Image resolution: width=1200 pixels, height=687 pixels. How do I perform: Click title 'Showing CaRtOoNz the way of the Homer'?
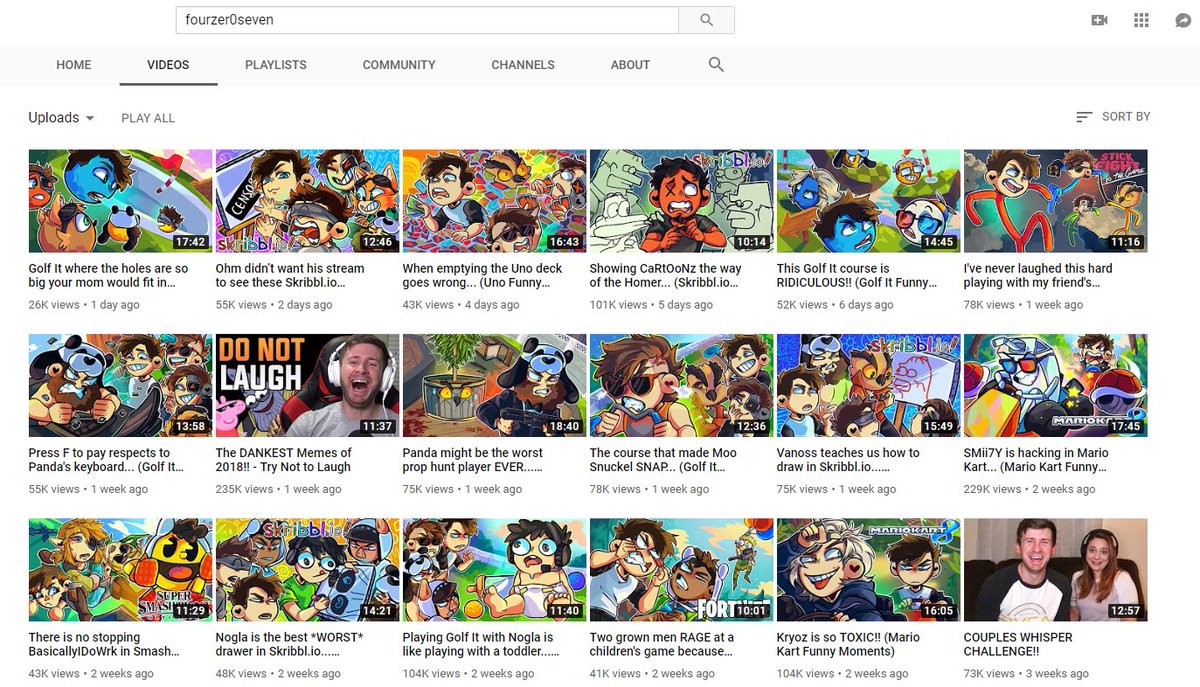click(666, 276)
